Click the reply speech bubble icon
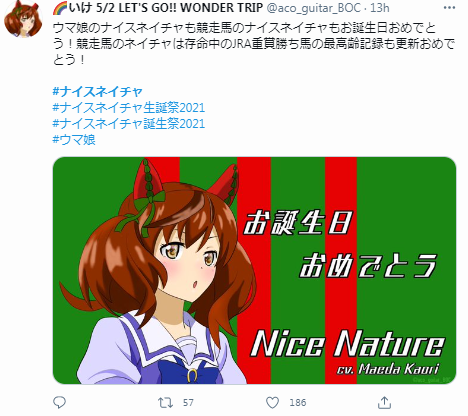The width and height of the screenshot is (468, 416). click(60, 403)
